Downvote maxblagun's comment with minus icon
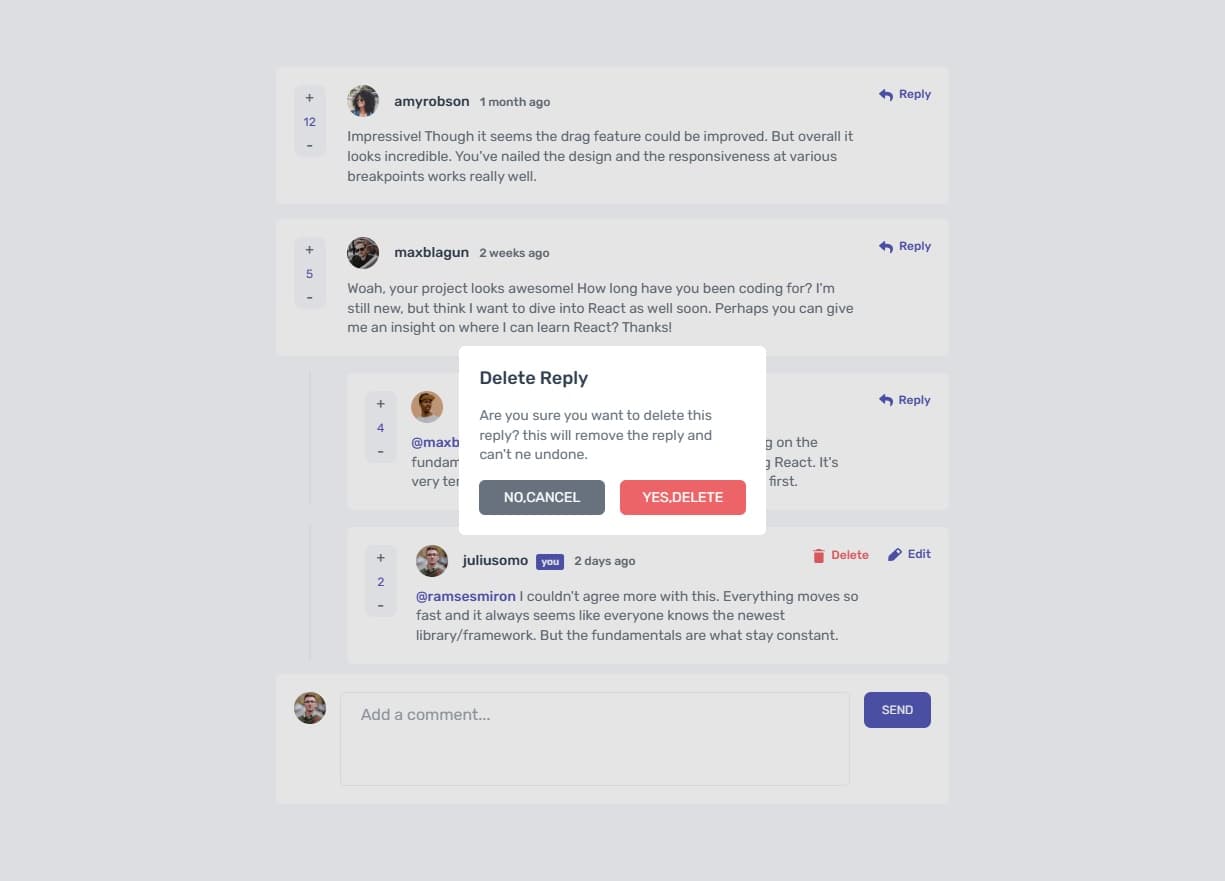Image resolution: width=1225 pixels, height=881 pixels. click(x=309, y=298)
